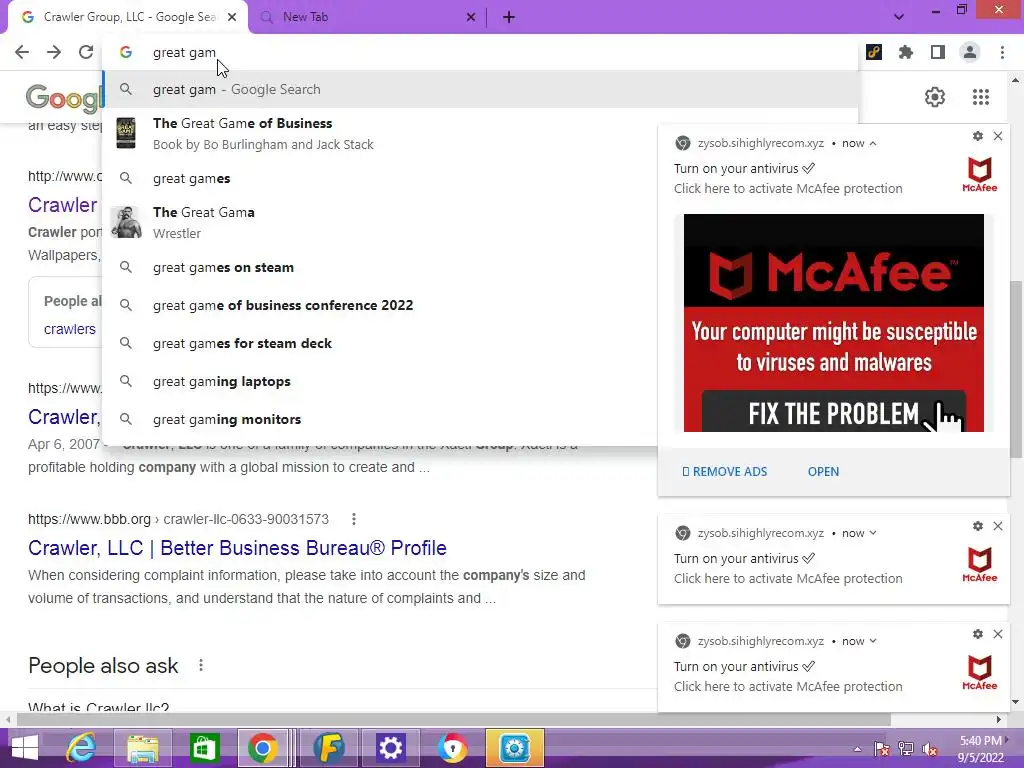Open 'Crawler, LLC | Better Business Bureau' link
Screen dimensions: 1024x768
pos(237,548)
